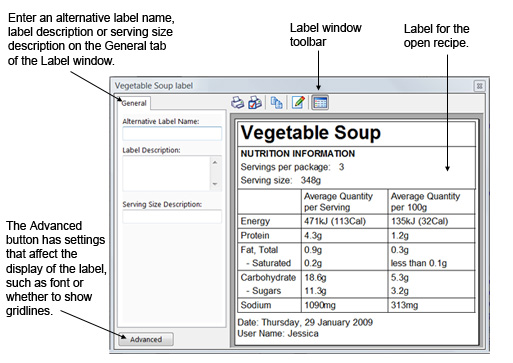Click the 4.3g protein value

pos(313,236)
